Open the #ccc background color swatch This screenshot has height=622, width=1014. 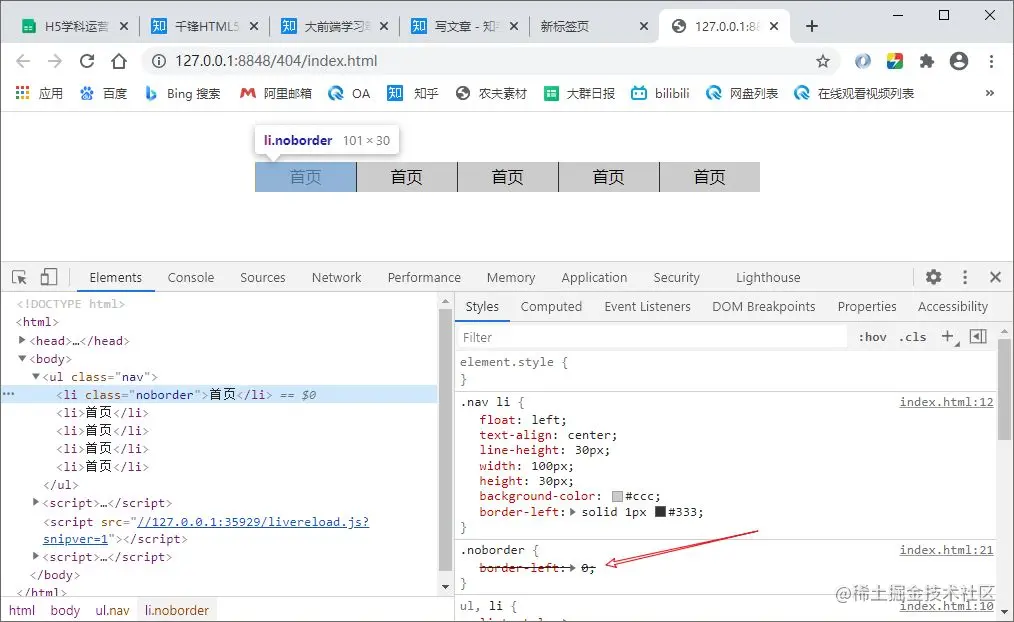coord(618,497)
